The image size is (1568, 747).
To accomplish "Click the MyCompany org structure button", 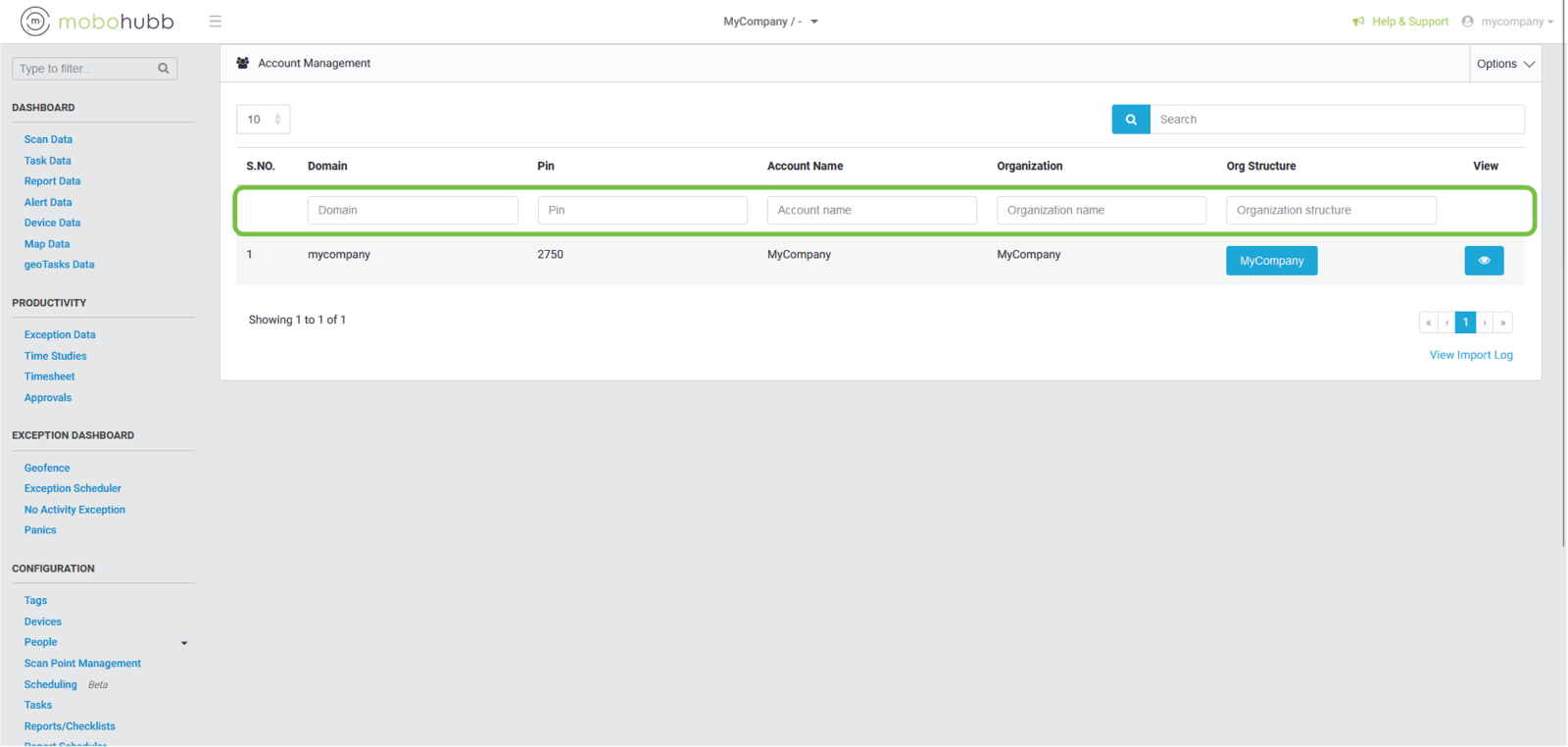I will click(1271, 261).
